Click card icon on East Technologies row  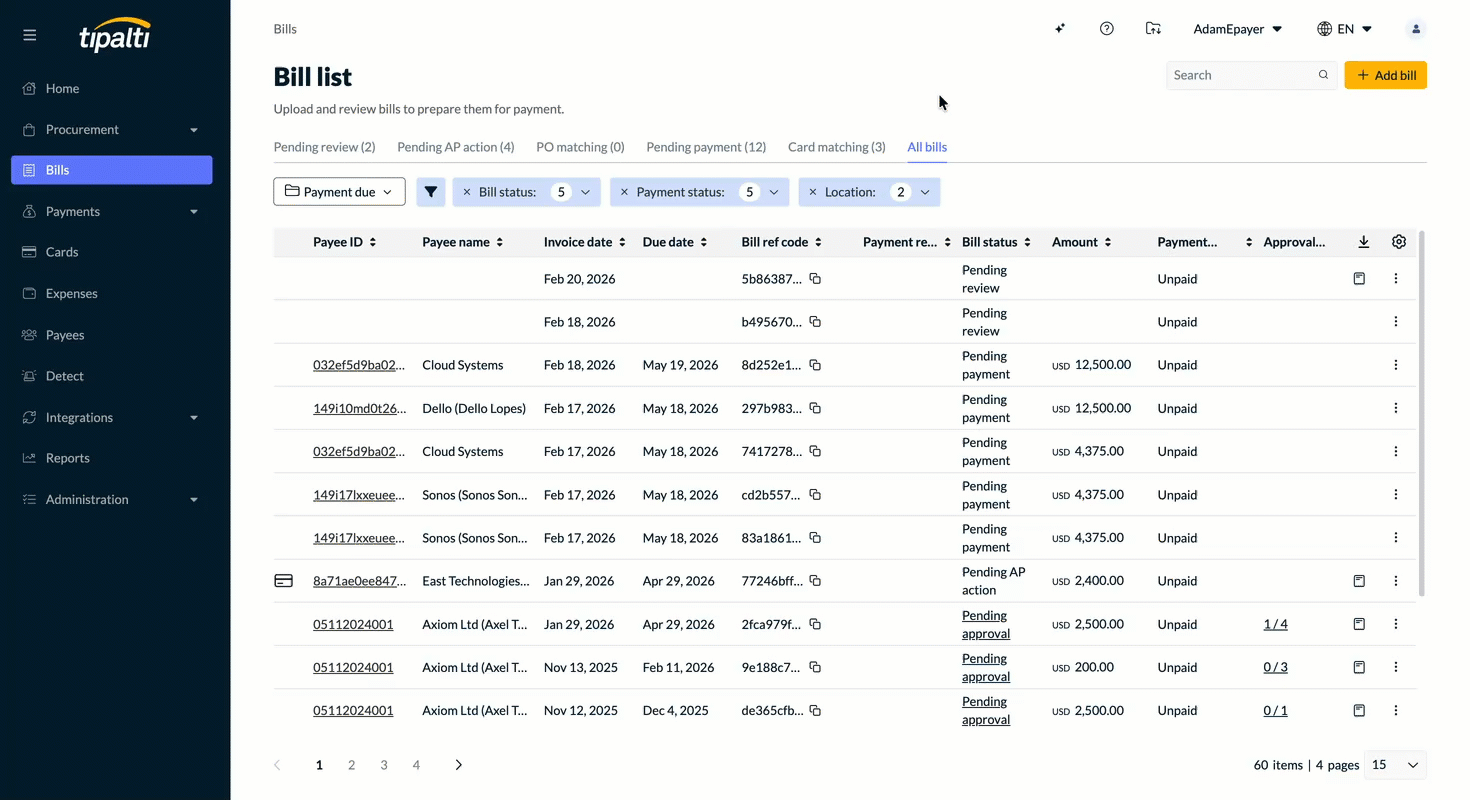point(284,581)
